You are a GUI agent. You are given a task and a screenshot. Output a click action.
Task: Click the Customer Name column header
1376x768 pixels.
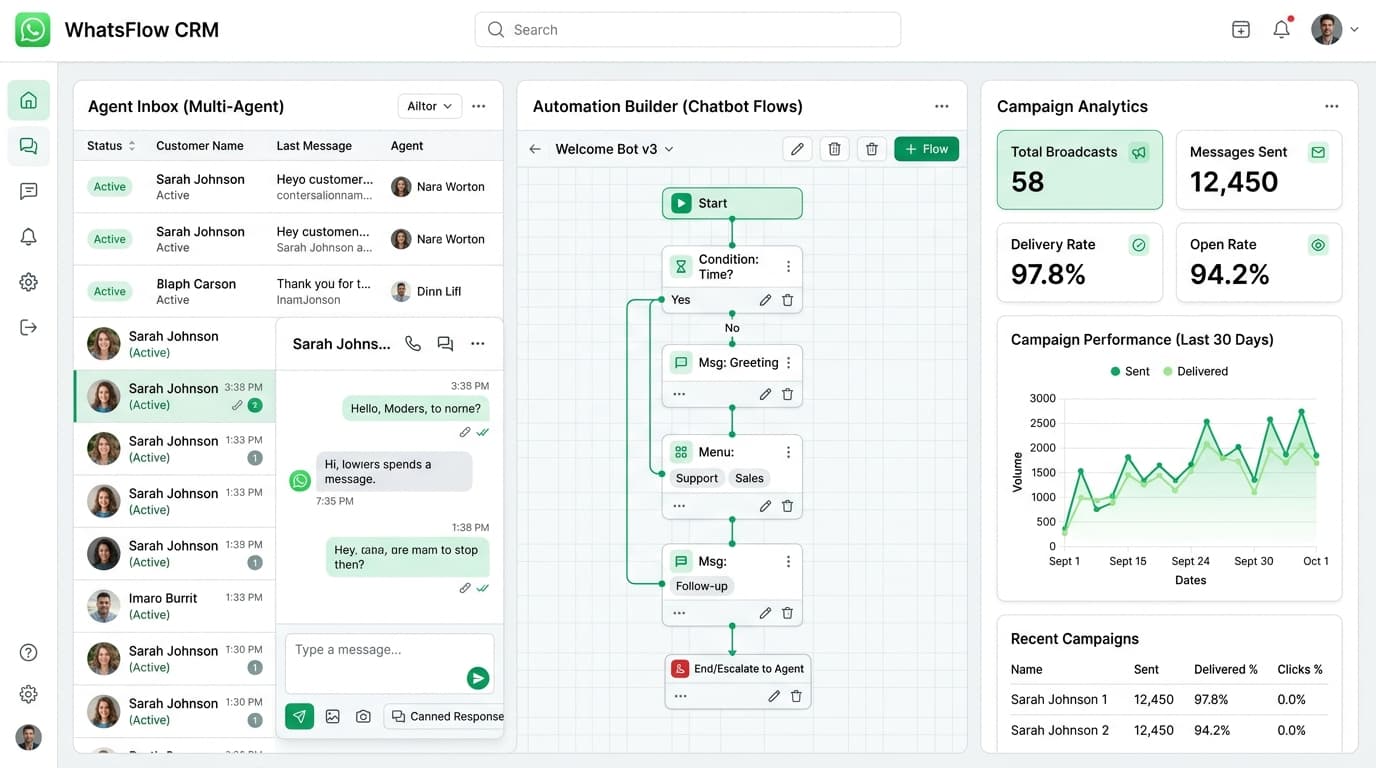point(200,146)
